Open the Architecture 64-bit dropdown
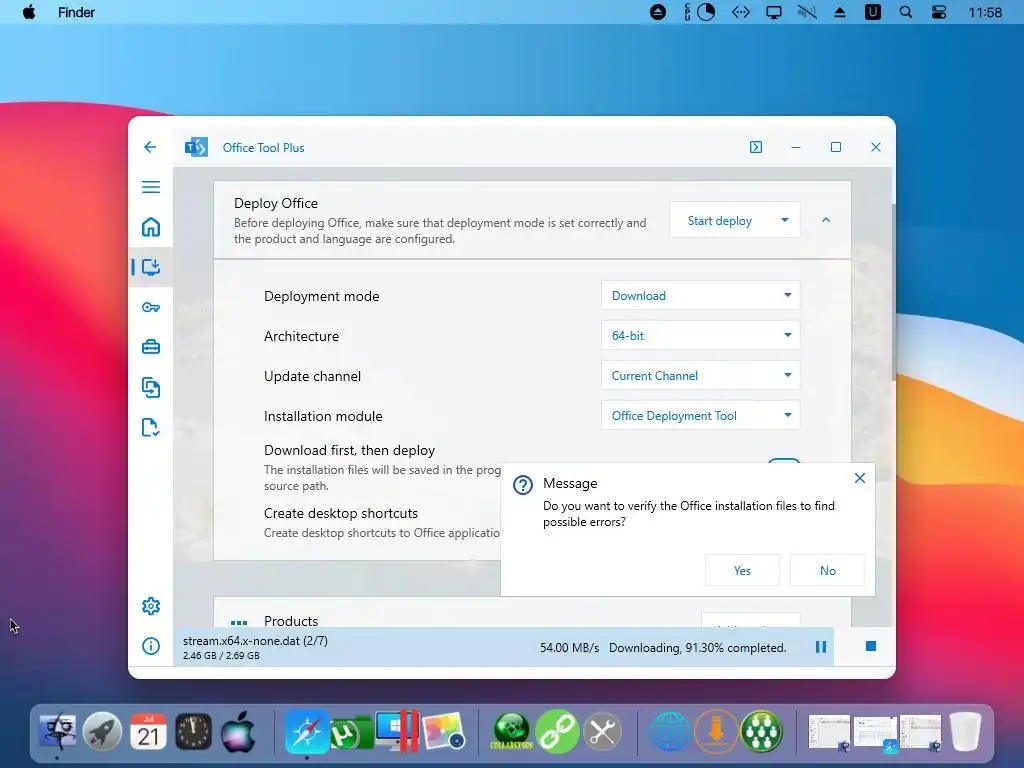This screenshot has height=768, width=1024. 700,335
